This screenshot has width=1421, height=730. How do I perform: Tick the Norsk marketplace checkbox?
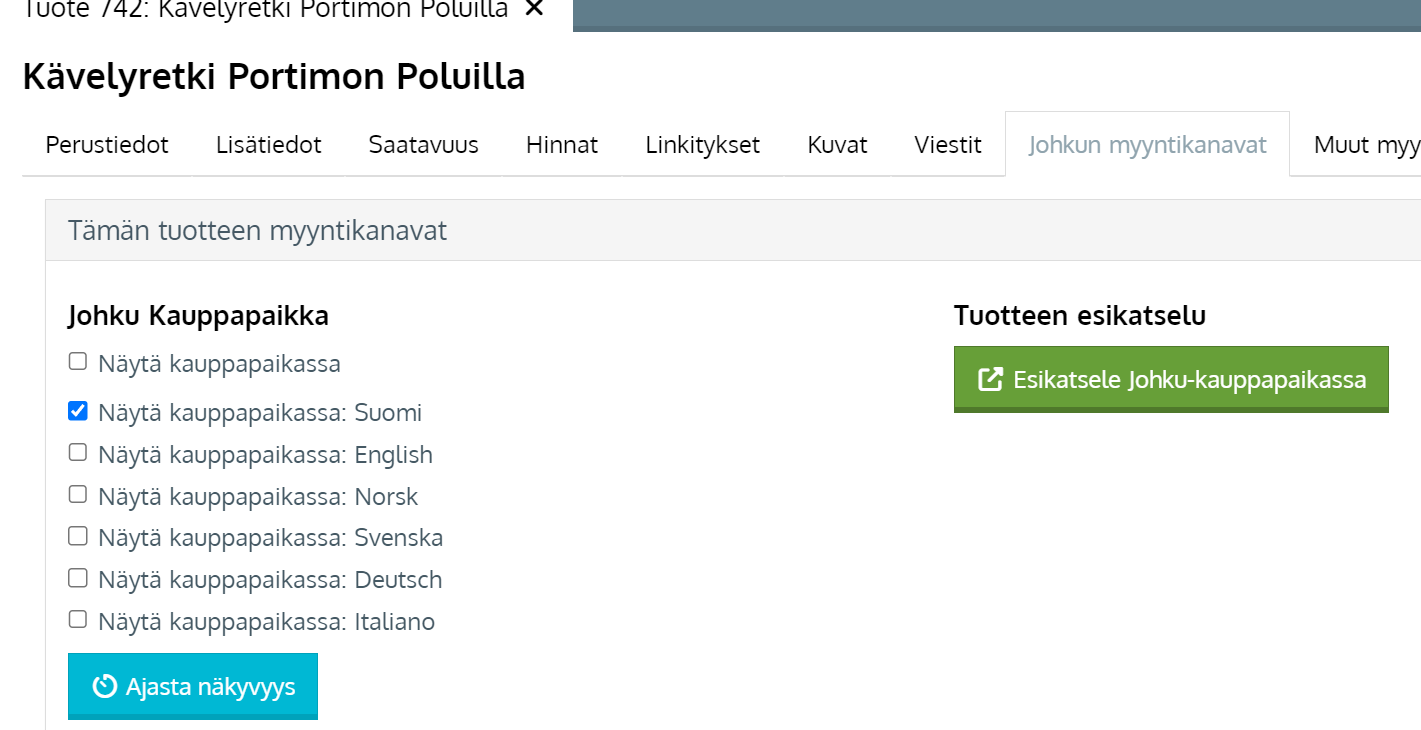(x=78, y=495)
